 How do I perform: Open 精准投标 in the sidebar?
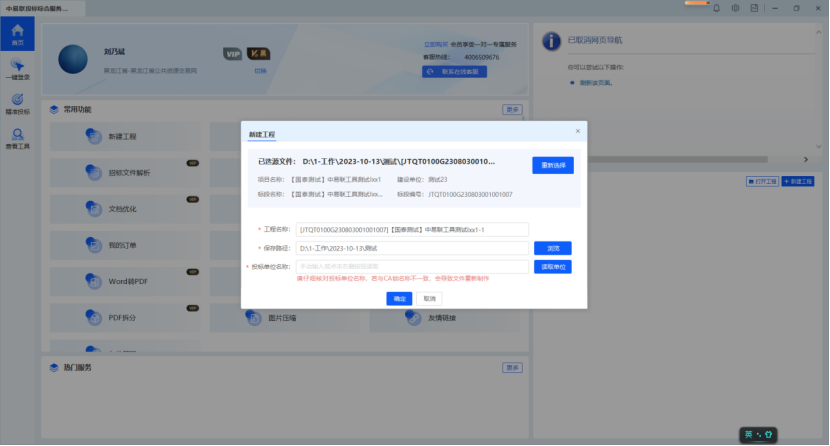coord(17,103)
